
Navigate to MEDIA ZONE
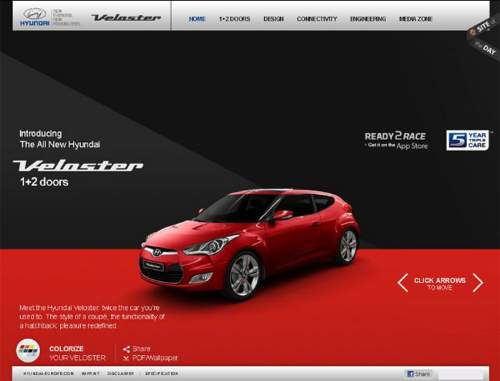(x=415, y=19)
